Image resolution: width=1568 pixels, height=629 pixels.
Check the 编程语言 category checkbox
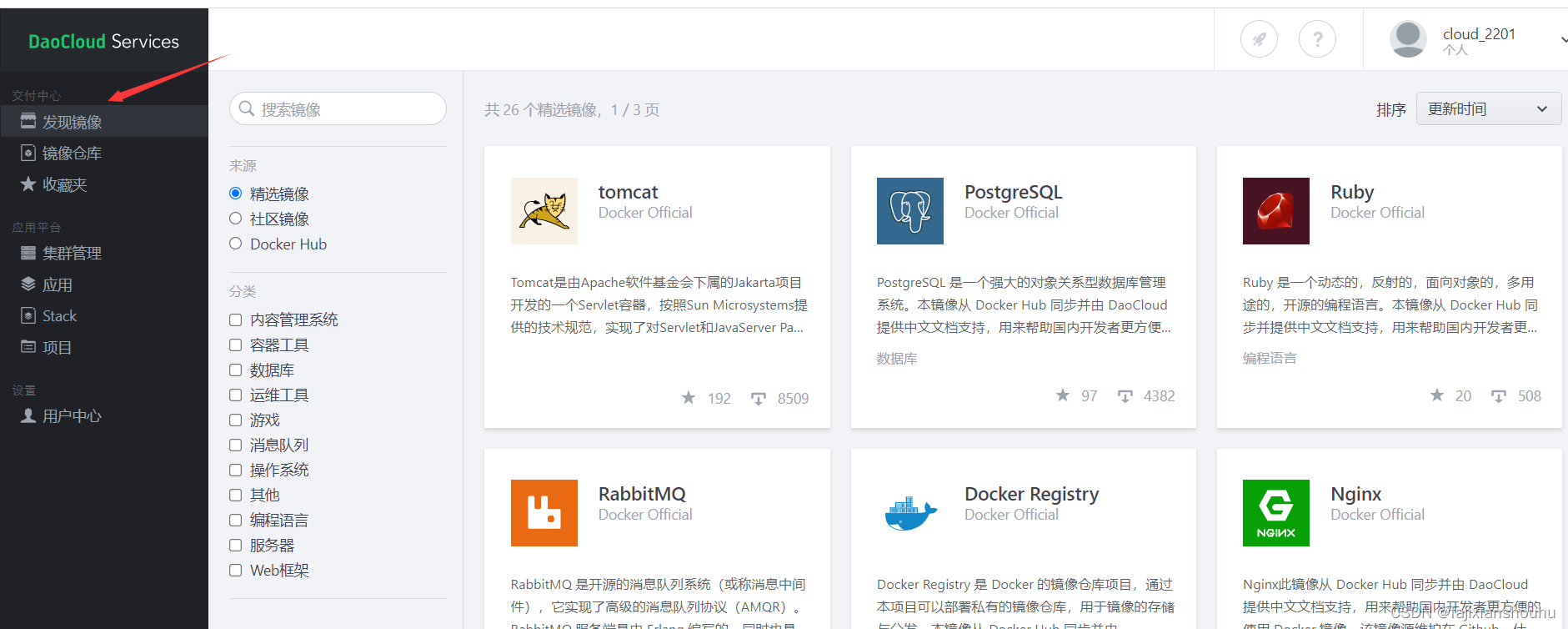pyautogui.click(x=236, y=520)
